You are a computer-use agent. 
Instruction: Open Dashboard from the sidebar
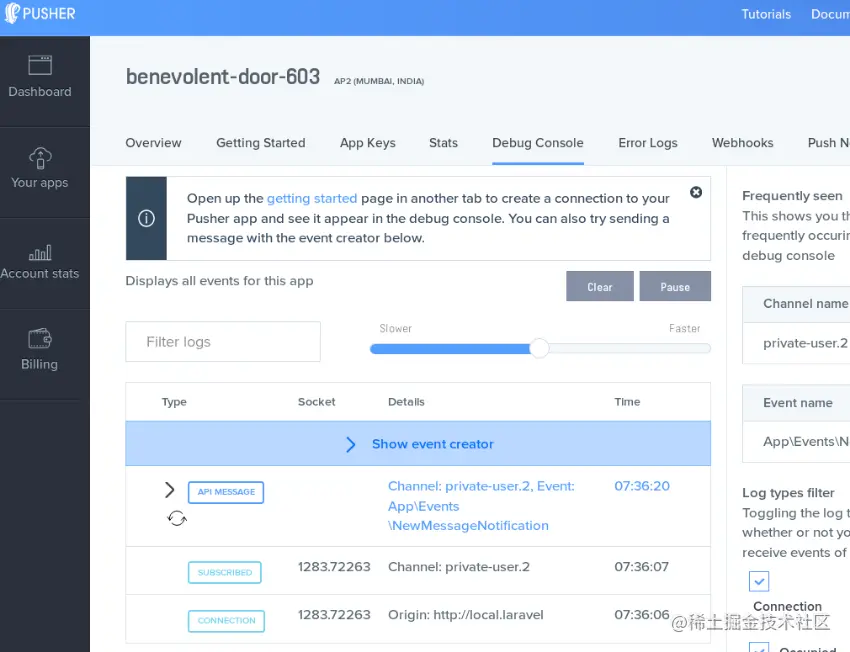tap(40, 76)
